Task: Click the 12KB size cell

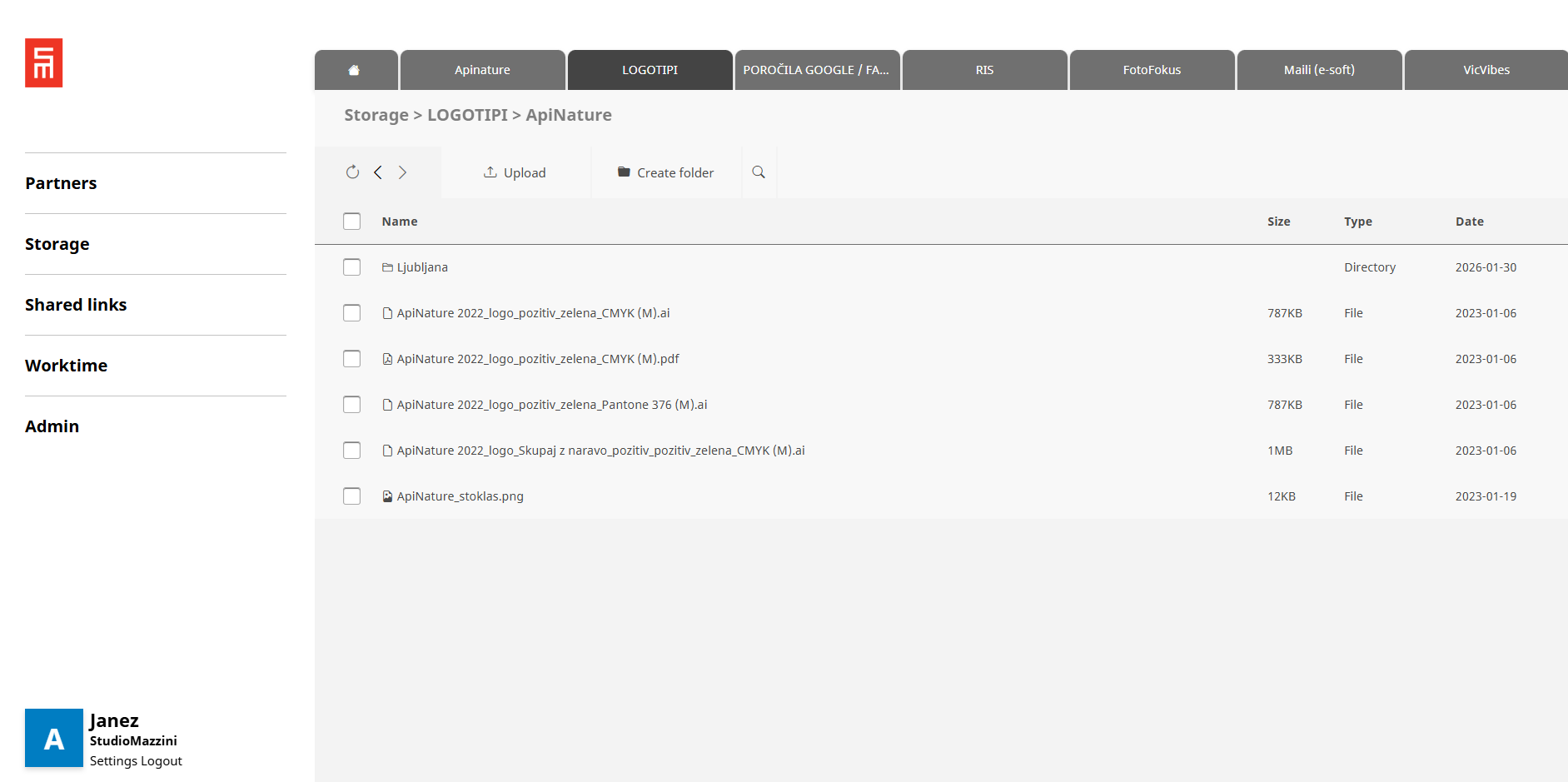Action: [x=1282, y=496]
